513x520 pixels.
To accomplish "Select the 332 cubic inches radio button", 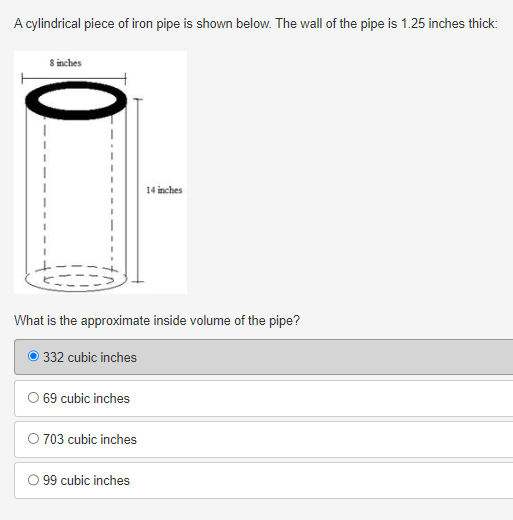I will coord(33,356).
